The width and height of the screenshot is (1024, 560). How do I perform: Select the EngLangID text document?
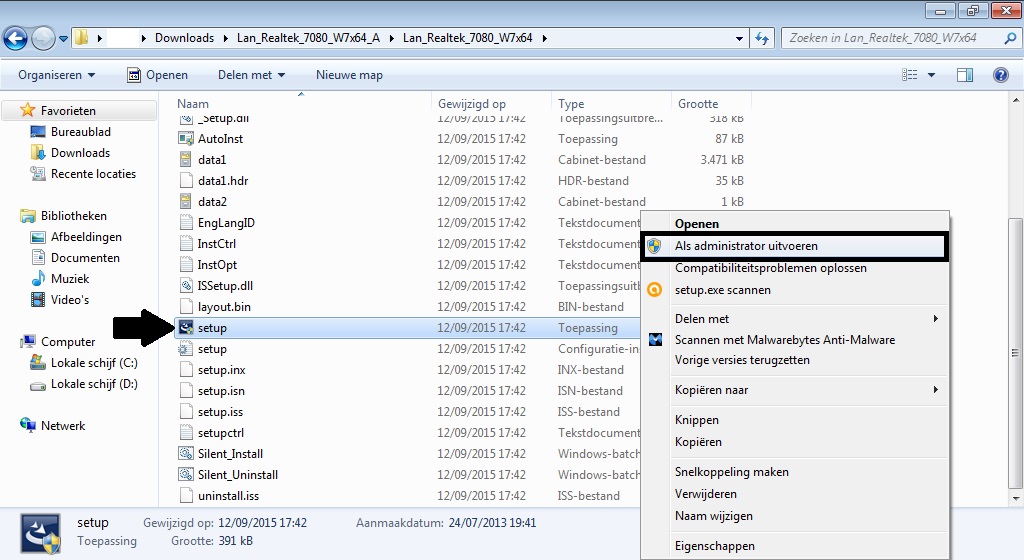point(226,223)
